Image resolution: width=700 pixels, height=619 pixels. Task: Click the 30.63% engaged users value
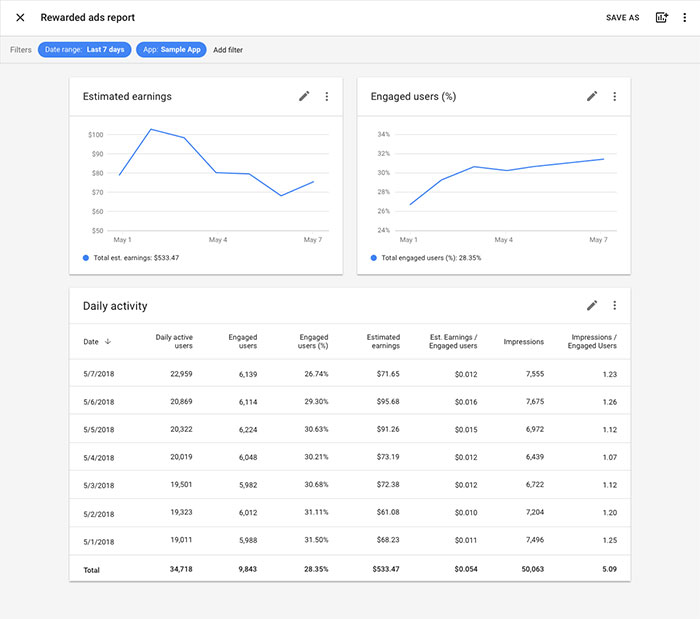[x=316, y=429]
